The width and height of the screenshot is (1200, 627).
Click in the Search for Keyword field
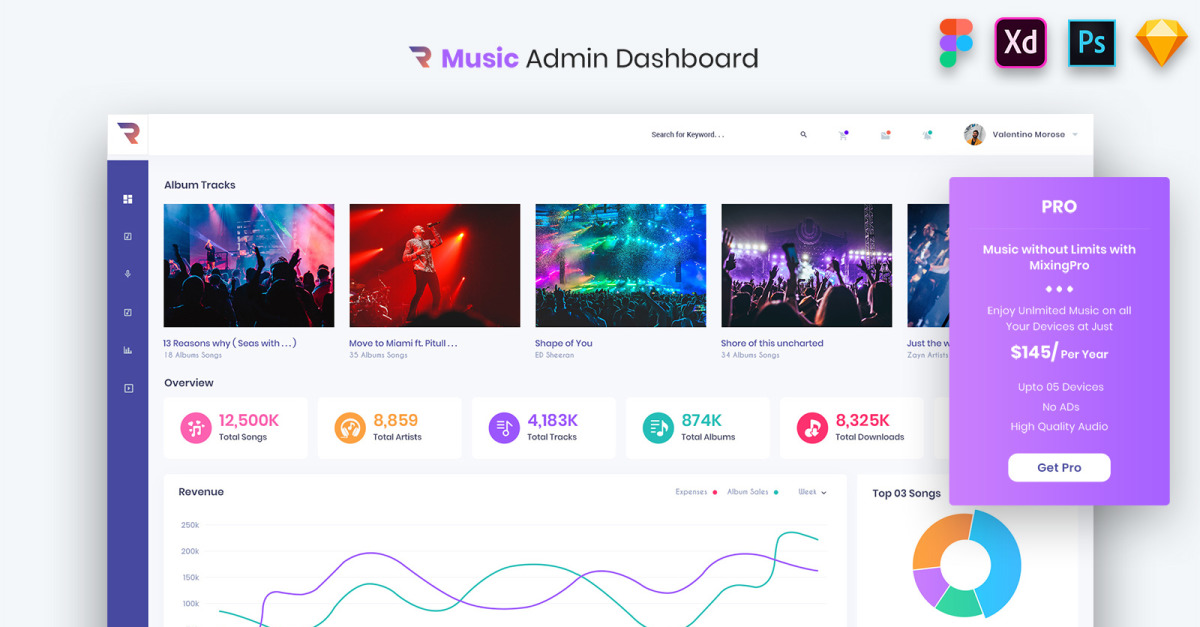(700, 135)
